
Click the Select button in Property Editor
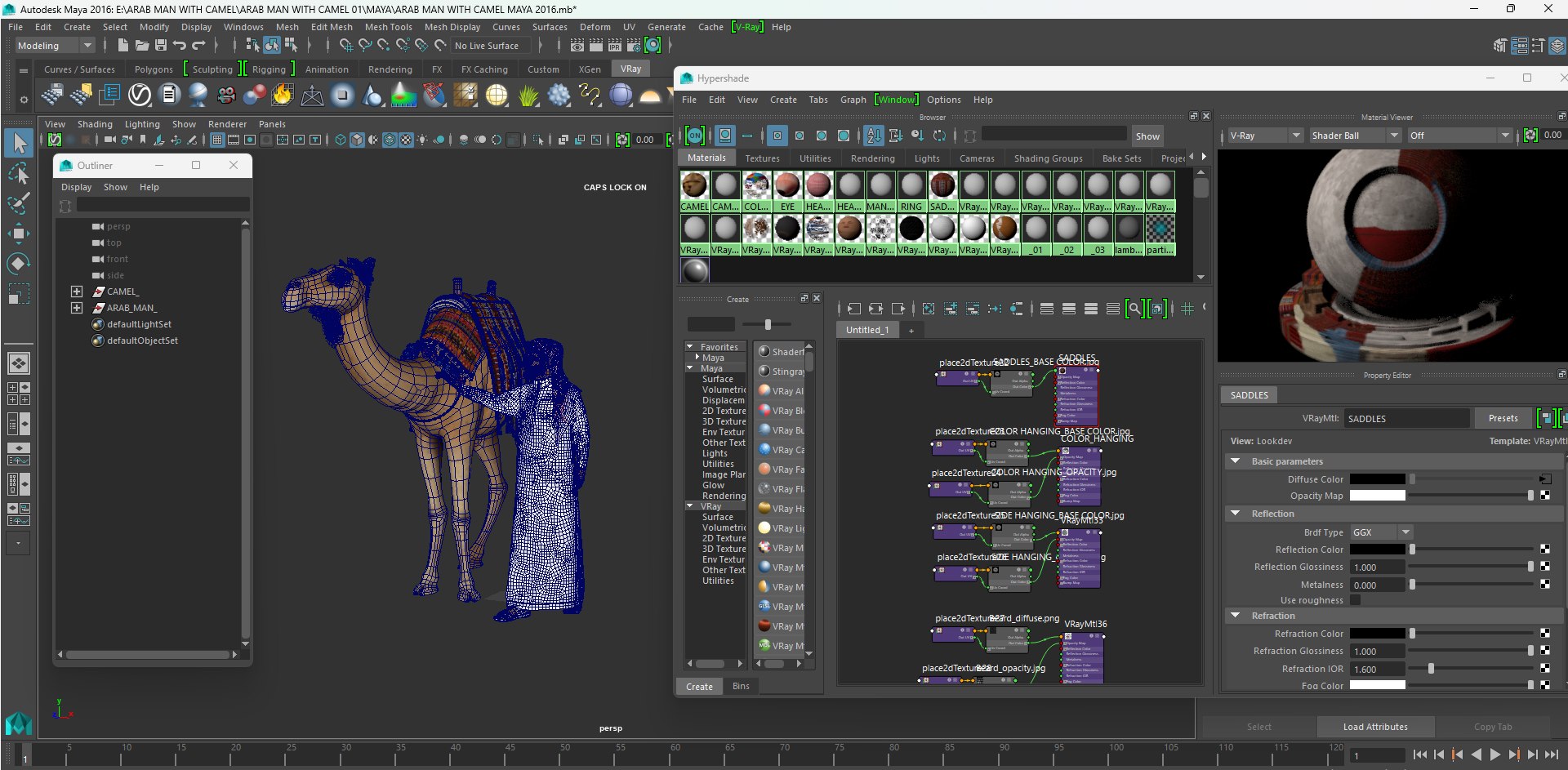click(1258, 727)
